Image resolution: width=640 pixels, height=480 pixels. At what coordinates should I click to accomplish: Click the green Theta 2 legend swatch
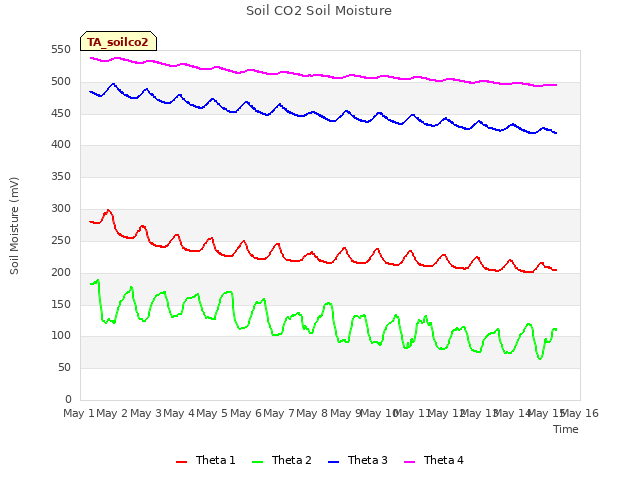pos(257,462)
